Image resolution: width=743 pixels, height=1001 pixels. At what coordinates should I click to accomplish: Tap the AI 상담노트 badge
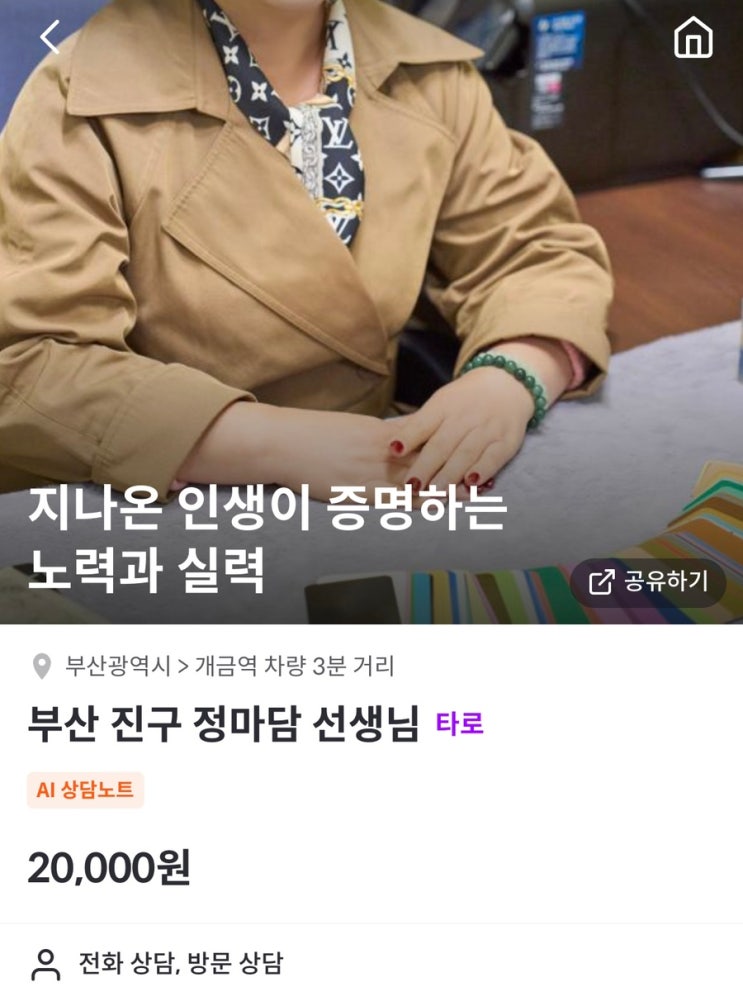[86, 790]
